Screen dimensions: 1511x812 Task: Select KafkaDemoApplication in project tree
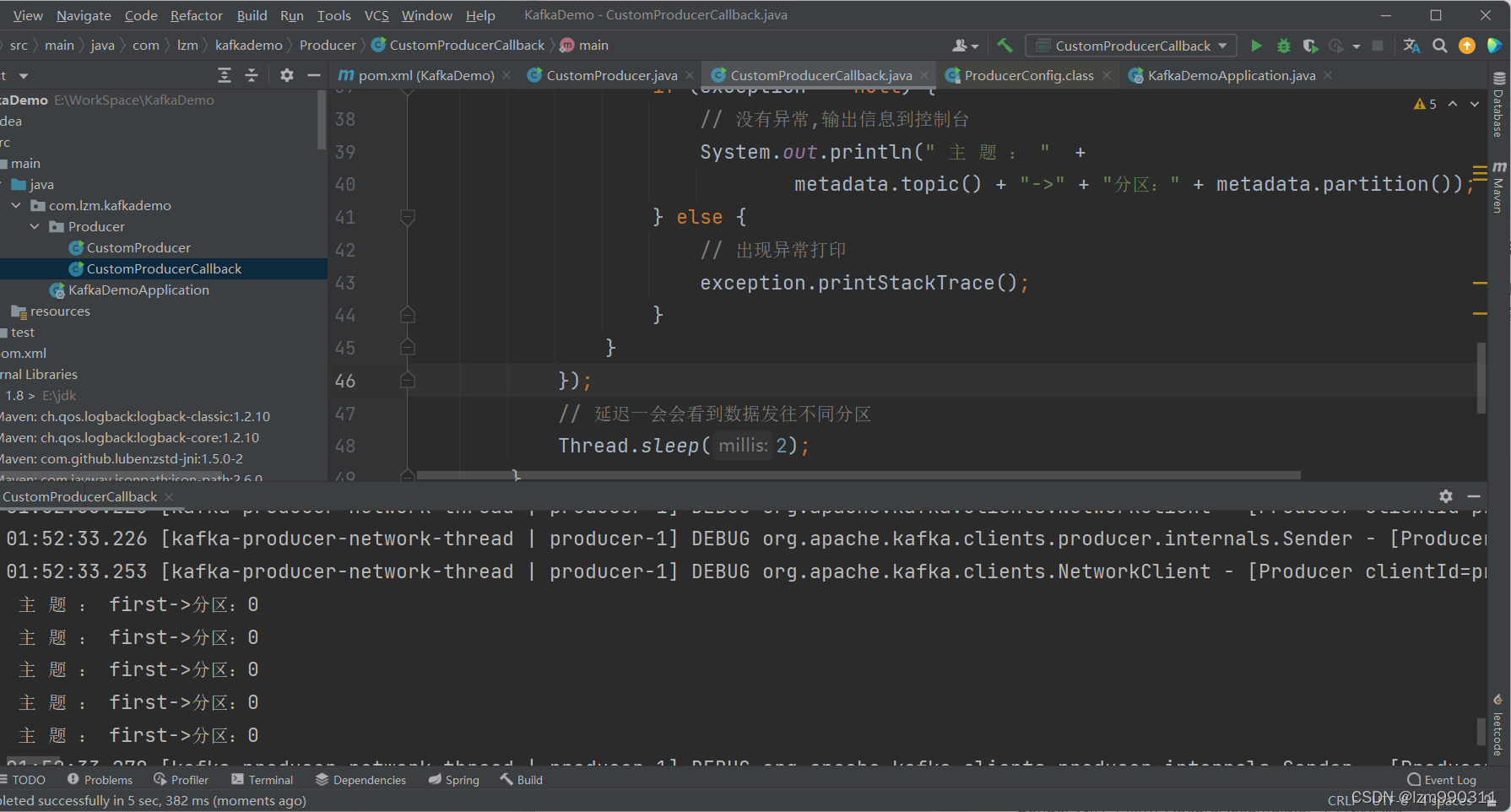tap(138, 290)
